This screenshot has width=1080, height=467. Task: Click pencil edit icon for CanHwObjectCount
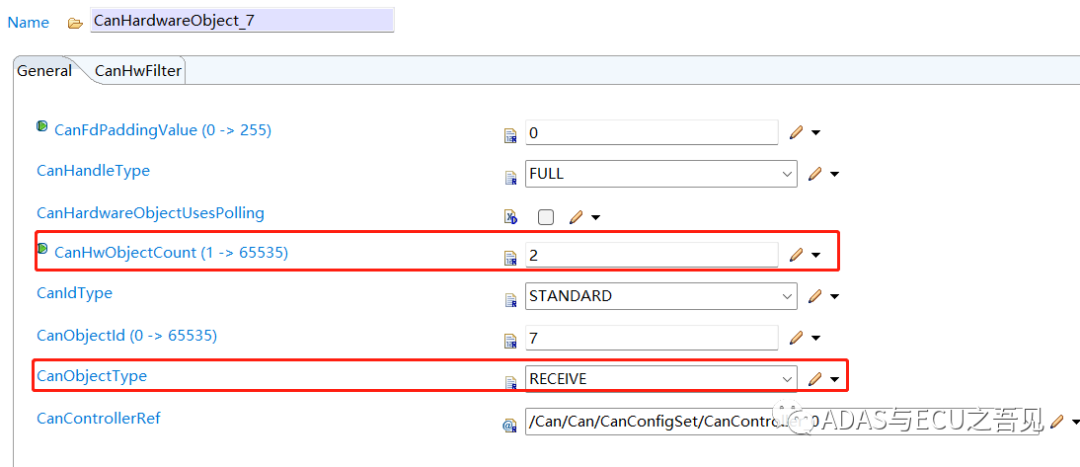pyautogui.click(x=796, y=255)
